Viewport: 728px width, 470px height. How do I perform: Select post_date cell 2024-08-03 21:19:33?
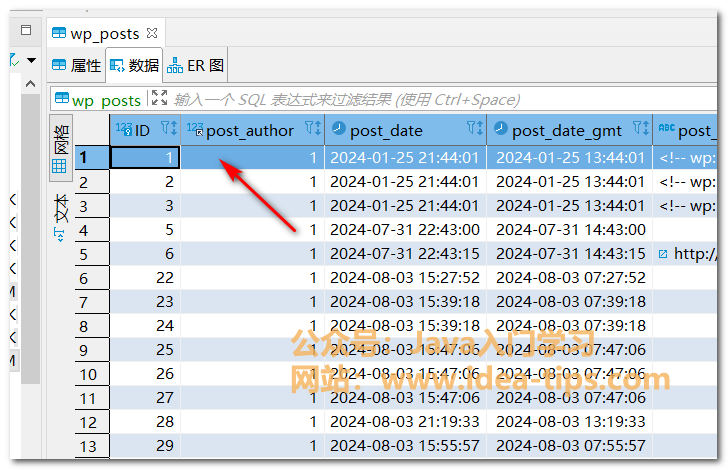405,422
